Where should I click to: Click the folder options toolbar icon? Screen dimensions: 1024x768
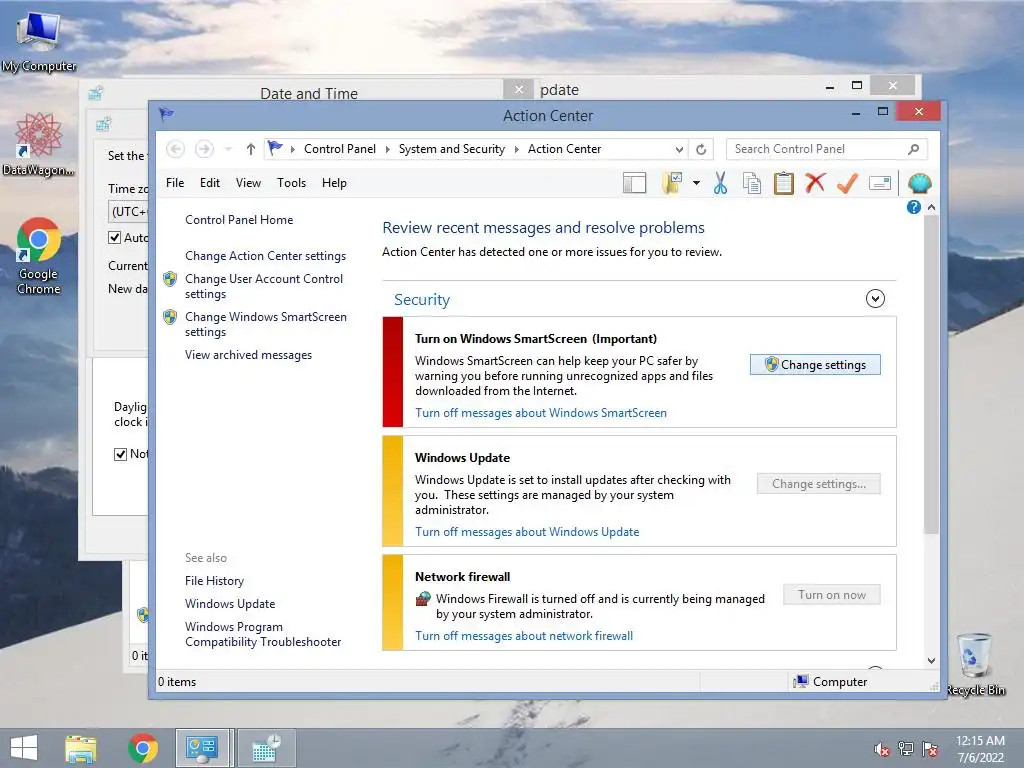click(672, 184)
